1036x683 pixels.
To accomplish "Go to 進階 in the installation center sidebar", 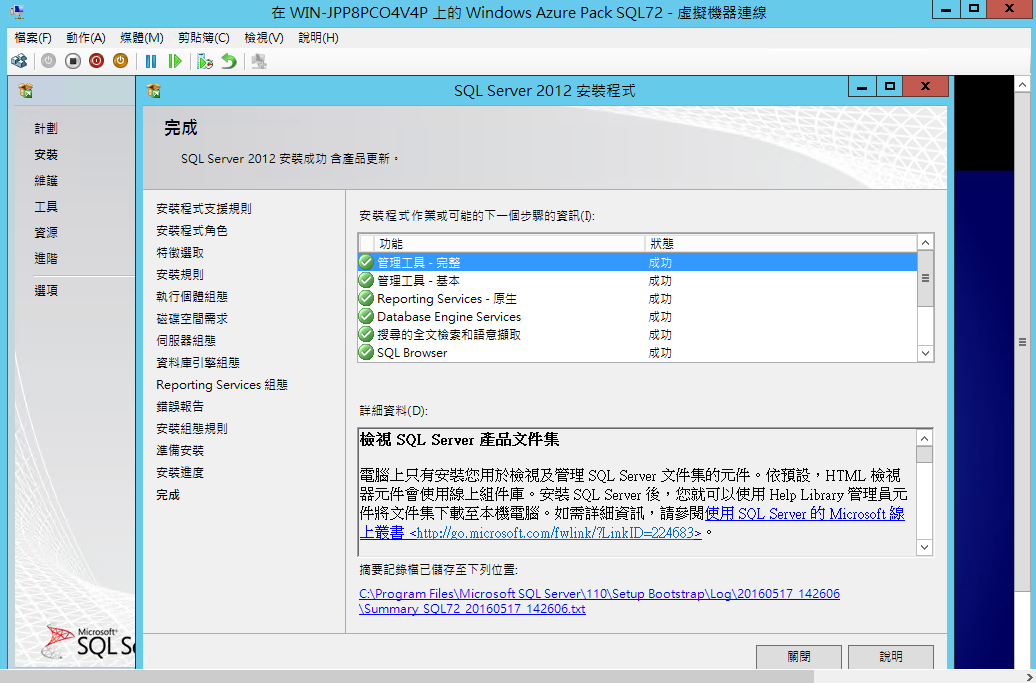I will pyautogui.click(x=46, y=258).
